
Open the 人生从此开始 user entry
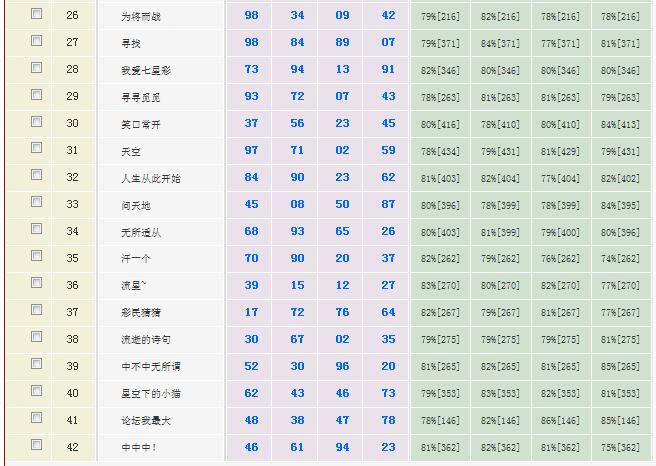[x=150, y=178]
